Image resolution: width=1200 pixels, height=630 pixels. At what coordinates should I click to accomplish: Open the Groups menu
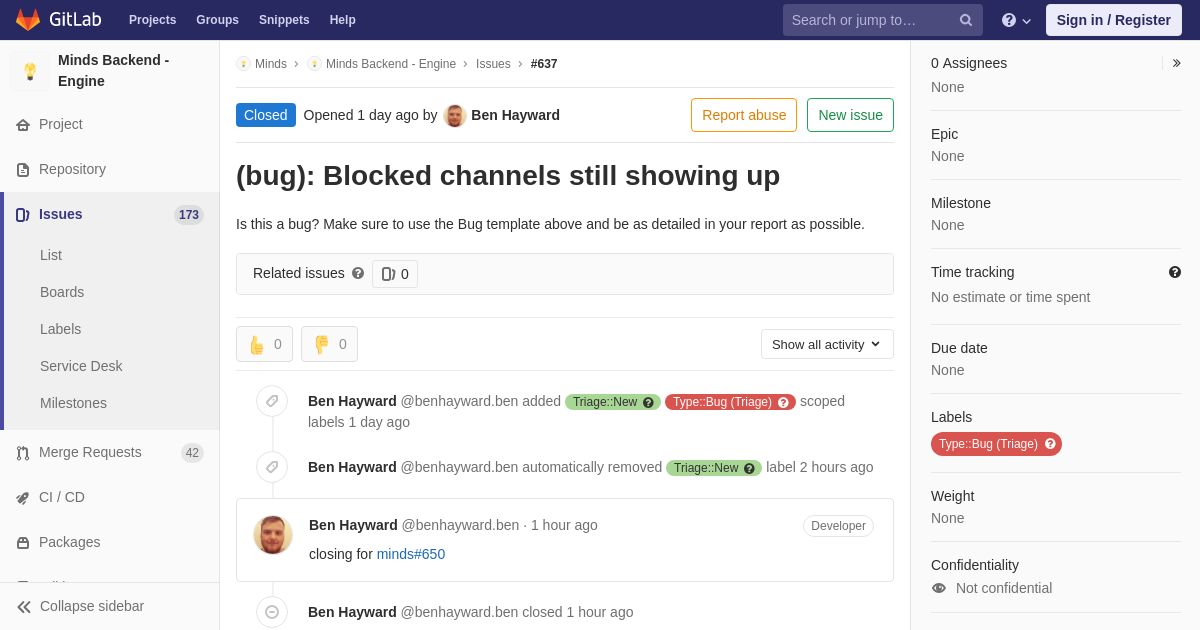(217, 20)
